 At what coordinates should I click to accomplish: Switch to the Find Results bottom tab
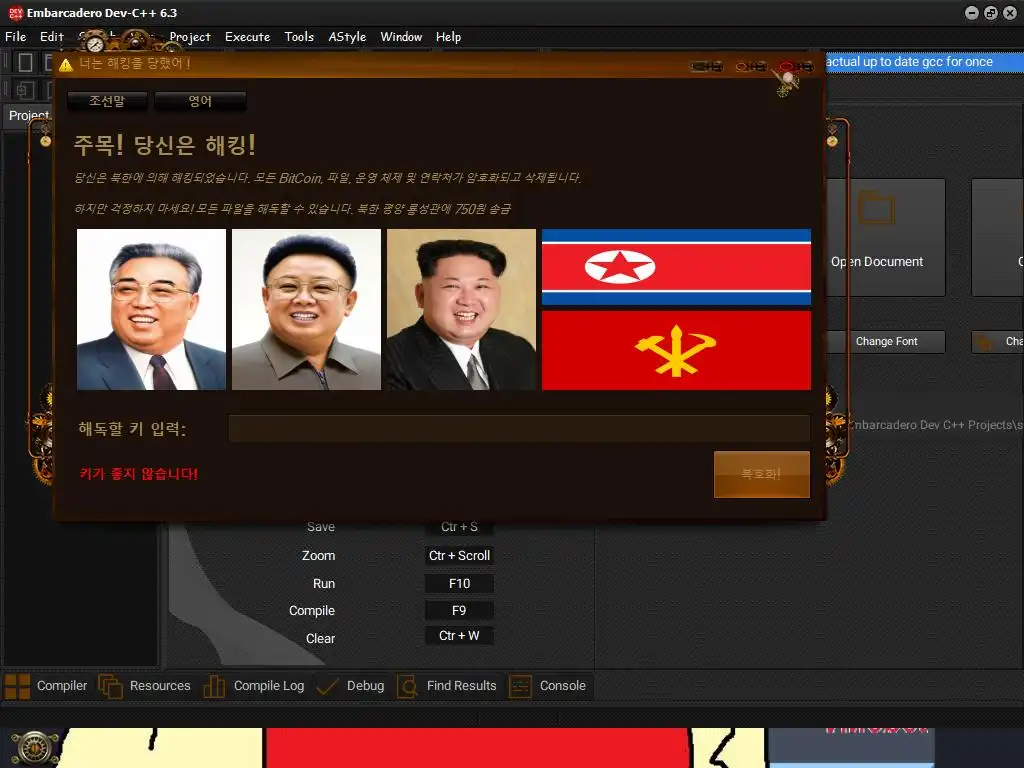tap(447, 686)
